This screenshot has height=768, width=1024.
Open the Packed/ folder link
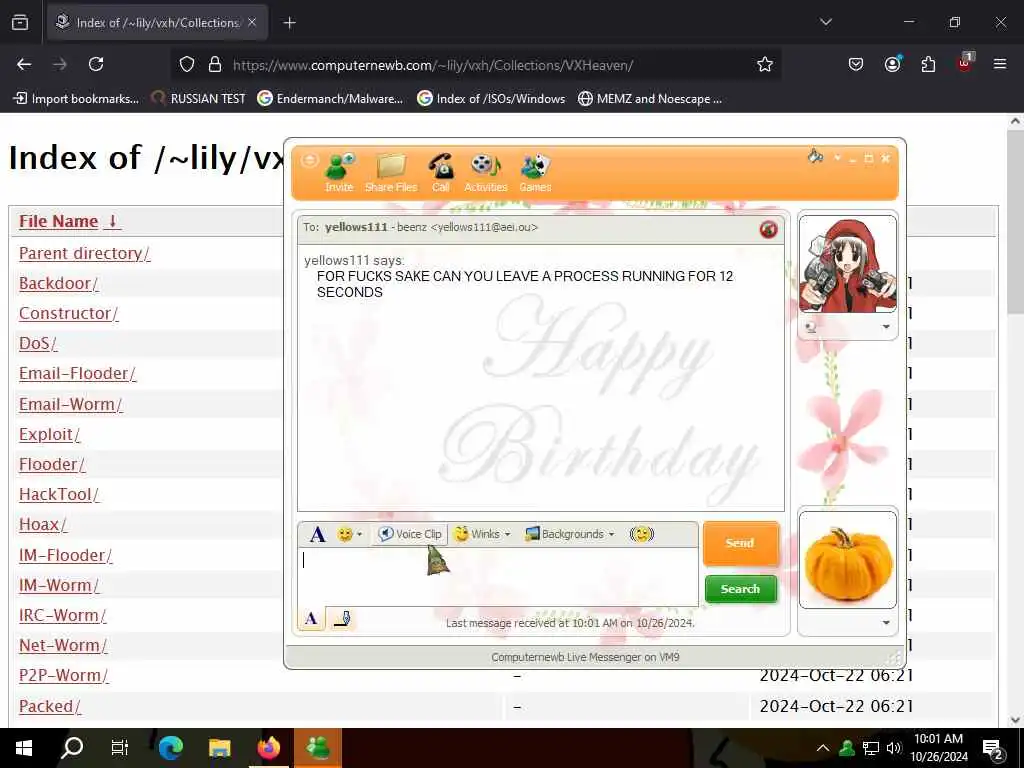(x=50, y=706)
